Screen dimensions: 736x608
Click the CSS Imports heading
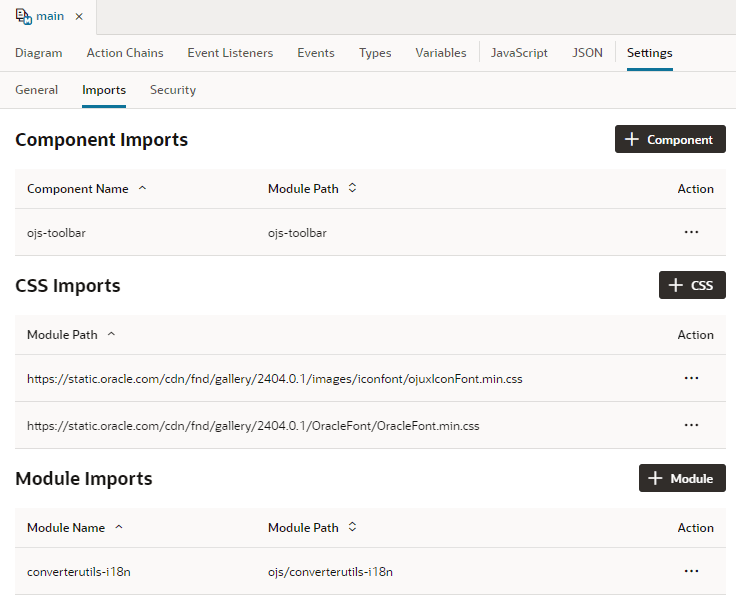point(68,285)
